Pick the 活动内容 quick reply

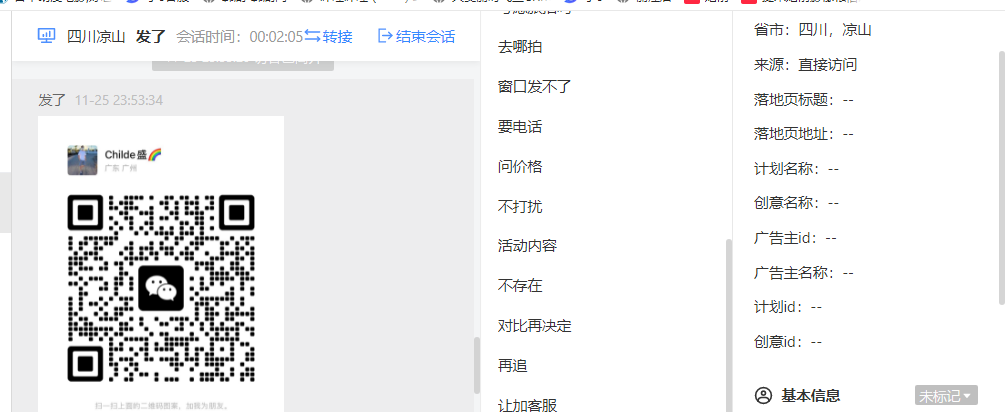pyautogui.click(x=527, y=246)
